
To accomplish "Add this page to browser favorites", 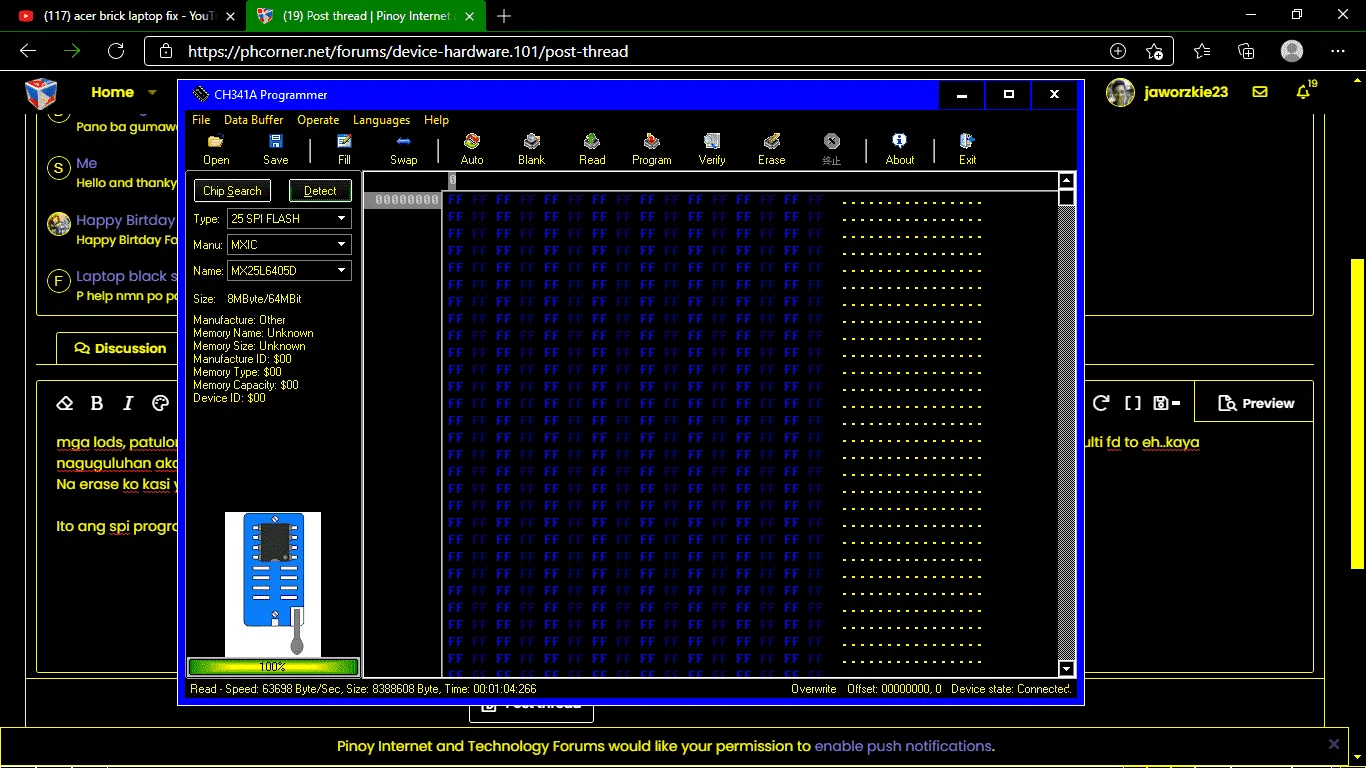I will click(x=1154, y=51).
